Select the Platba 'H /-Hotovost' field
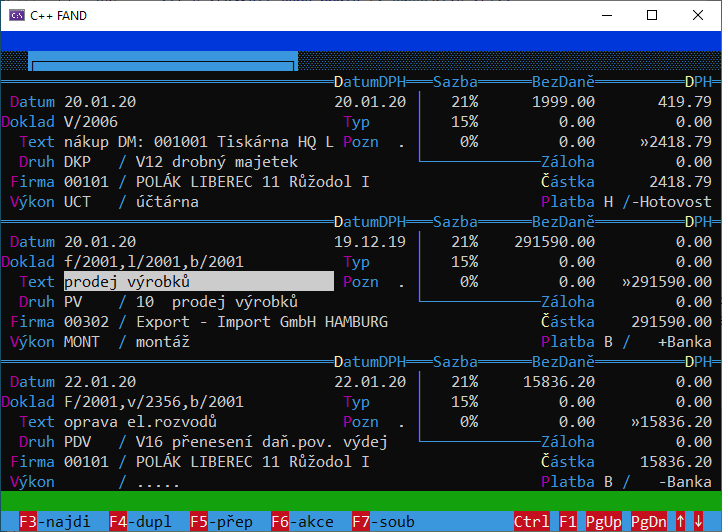Viewport: 722px width, 532px height. click(x=657, y=202)
